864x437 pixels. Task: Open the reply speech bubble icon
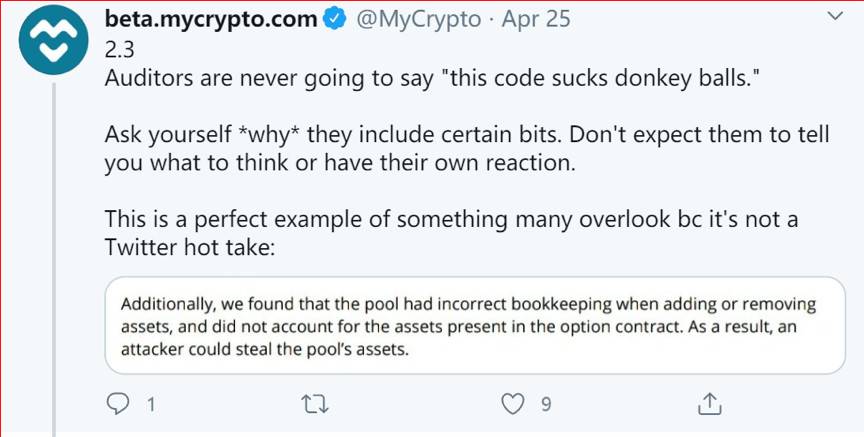click(x=117, y=405)
